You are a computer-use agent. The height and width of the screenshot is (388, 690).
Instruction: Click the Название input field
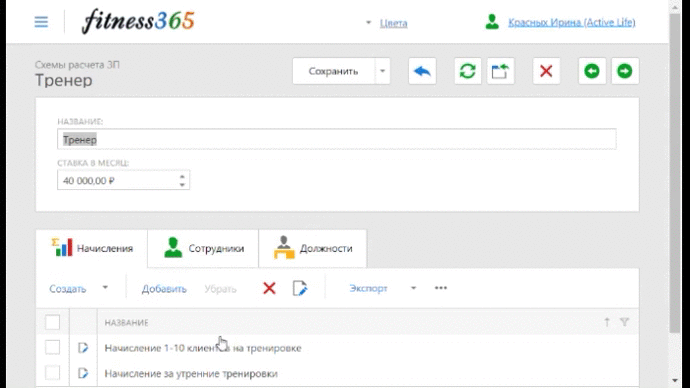click(337, 139)
